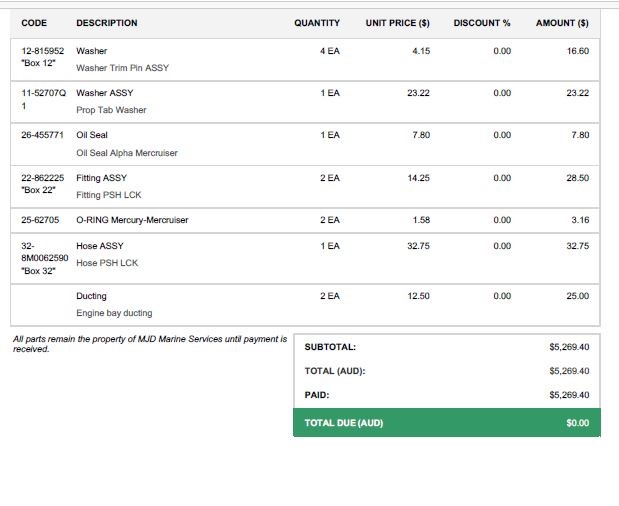619x506 pixels.
Task: Select the 4 EA quantity cell
Action: click(330, 50)
